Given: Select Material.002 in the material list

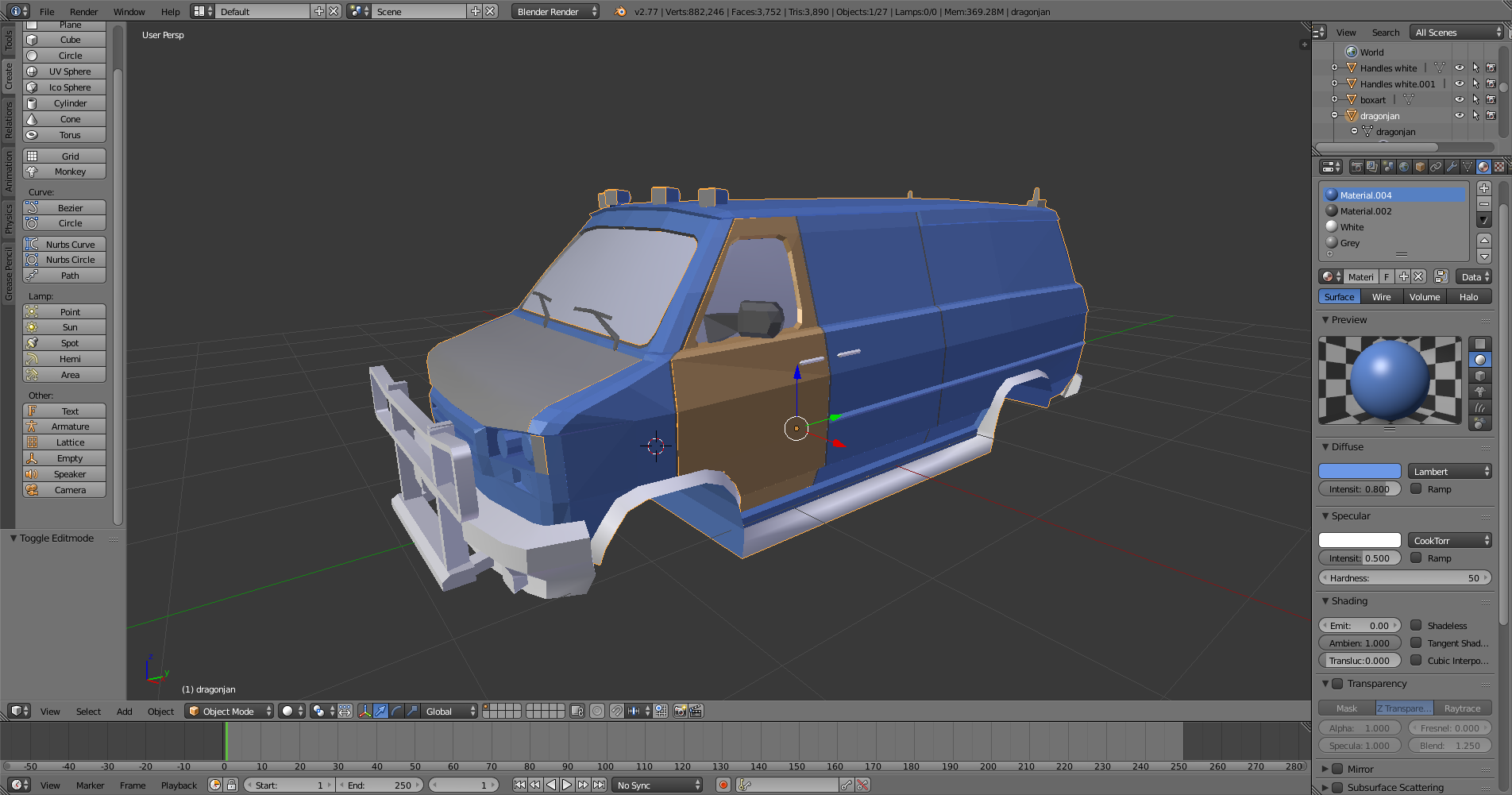Looking at the screenshot, I should 1365,211.
